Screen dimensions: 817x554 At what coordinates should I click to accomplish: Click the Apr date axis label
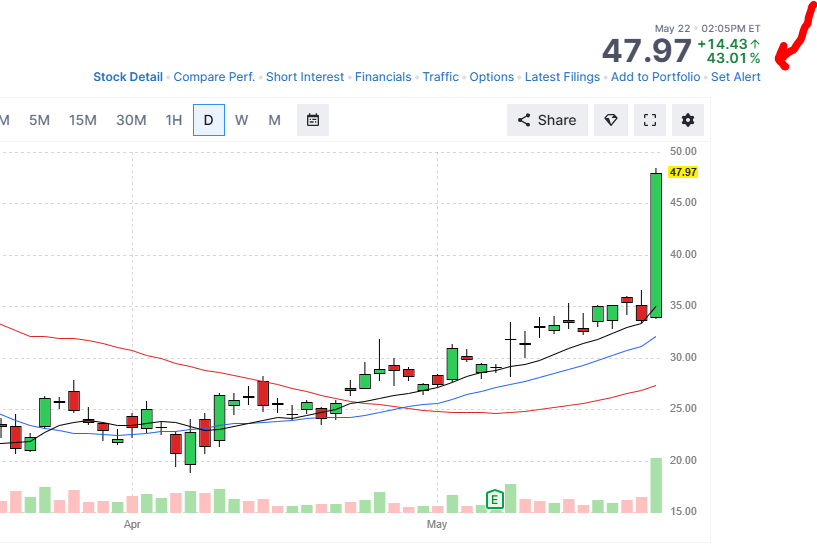tap(132, 524)
